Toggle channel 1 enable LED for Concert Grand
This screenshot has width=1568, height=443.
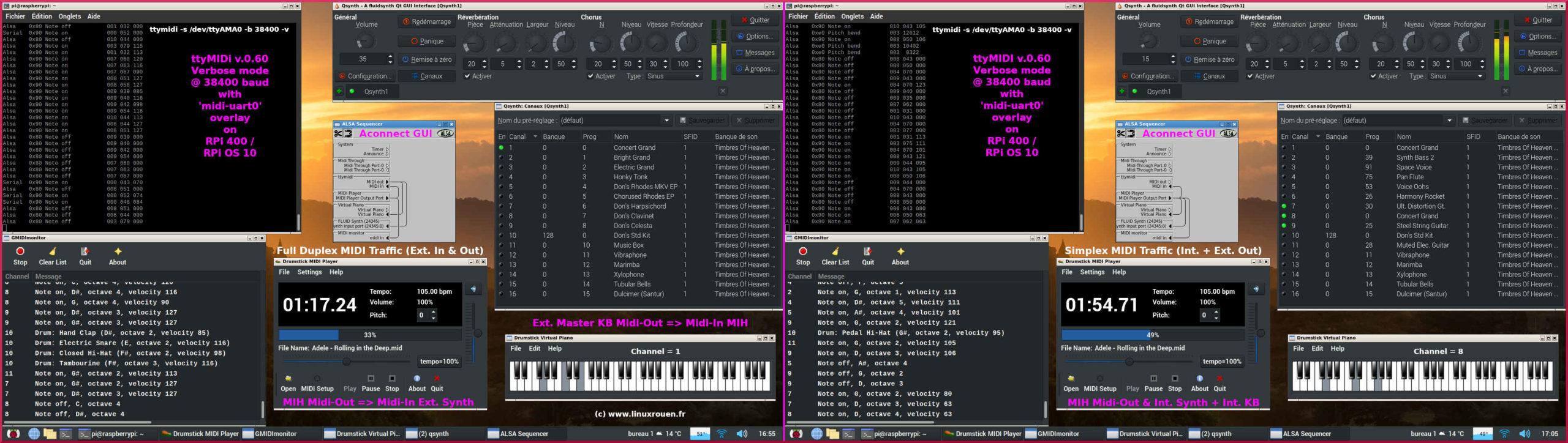click(x=501, y=147)
